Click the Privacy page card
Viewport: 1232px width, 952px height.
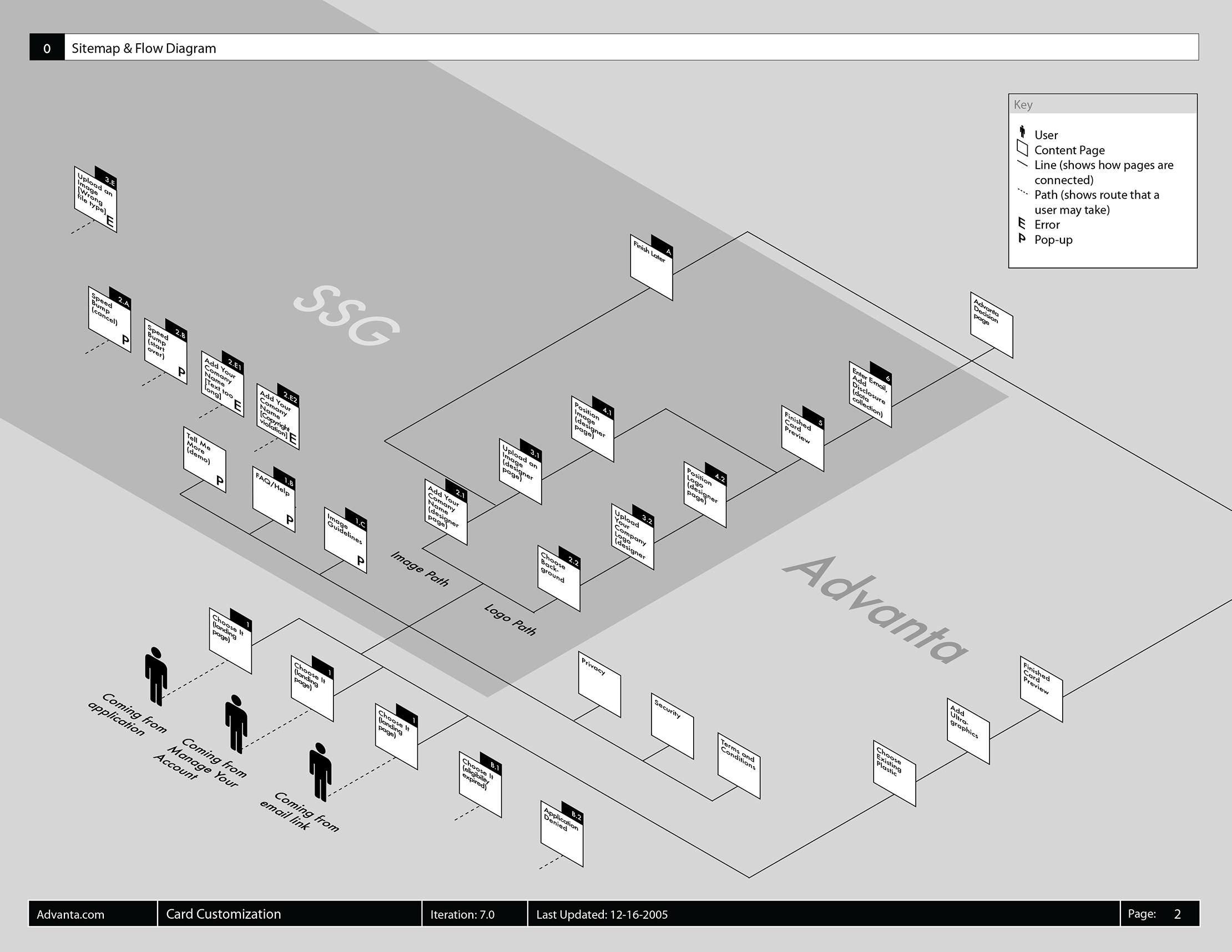coord(599,684)
